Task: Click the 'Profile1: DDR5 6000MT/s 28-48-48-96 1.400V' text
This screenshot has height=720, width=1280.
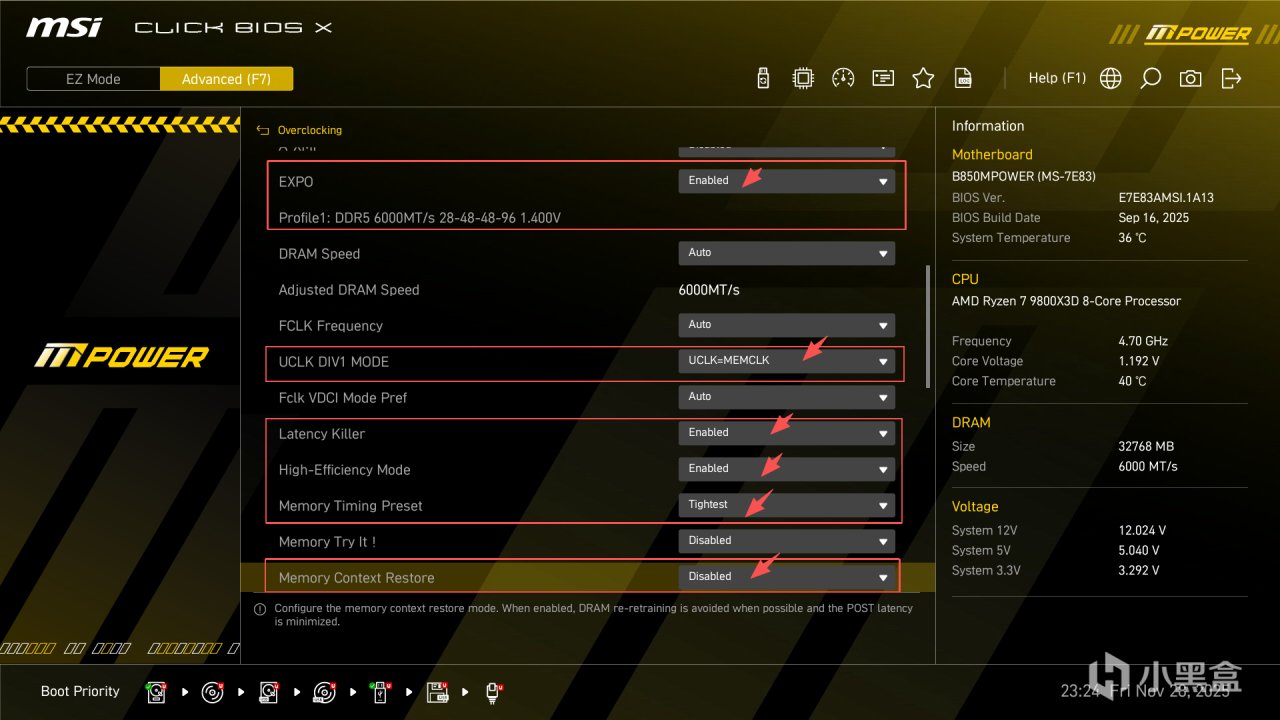Action: point(419,218)
